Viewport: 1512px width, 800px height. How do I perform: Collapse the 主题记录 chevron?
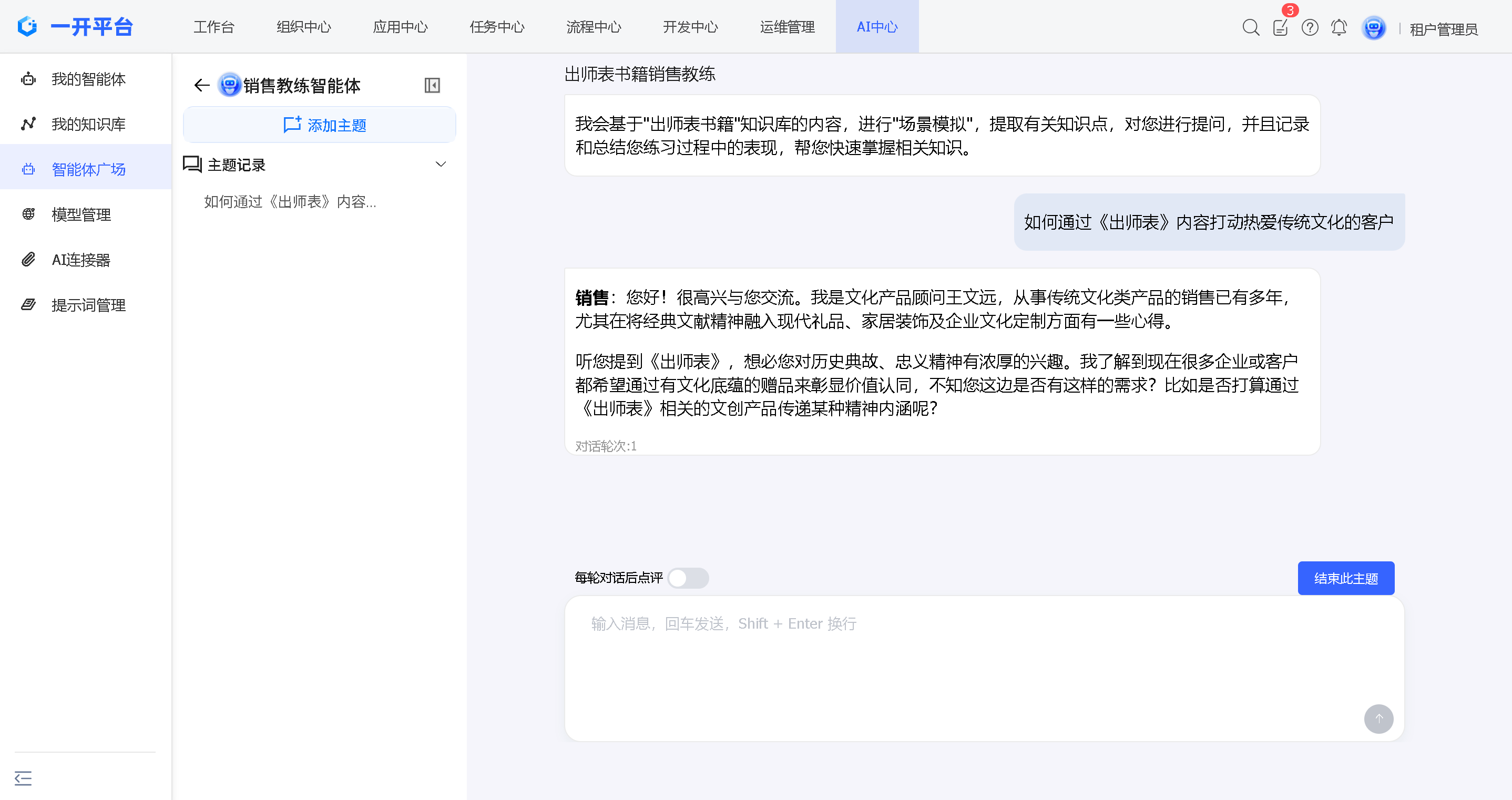coord(441,165)
